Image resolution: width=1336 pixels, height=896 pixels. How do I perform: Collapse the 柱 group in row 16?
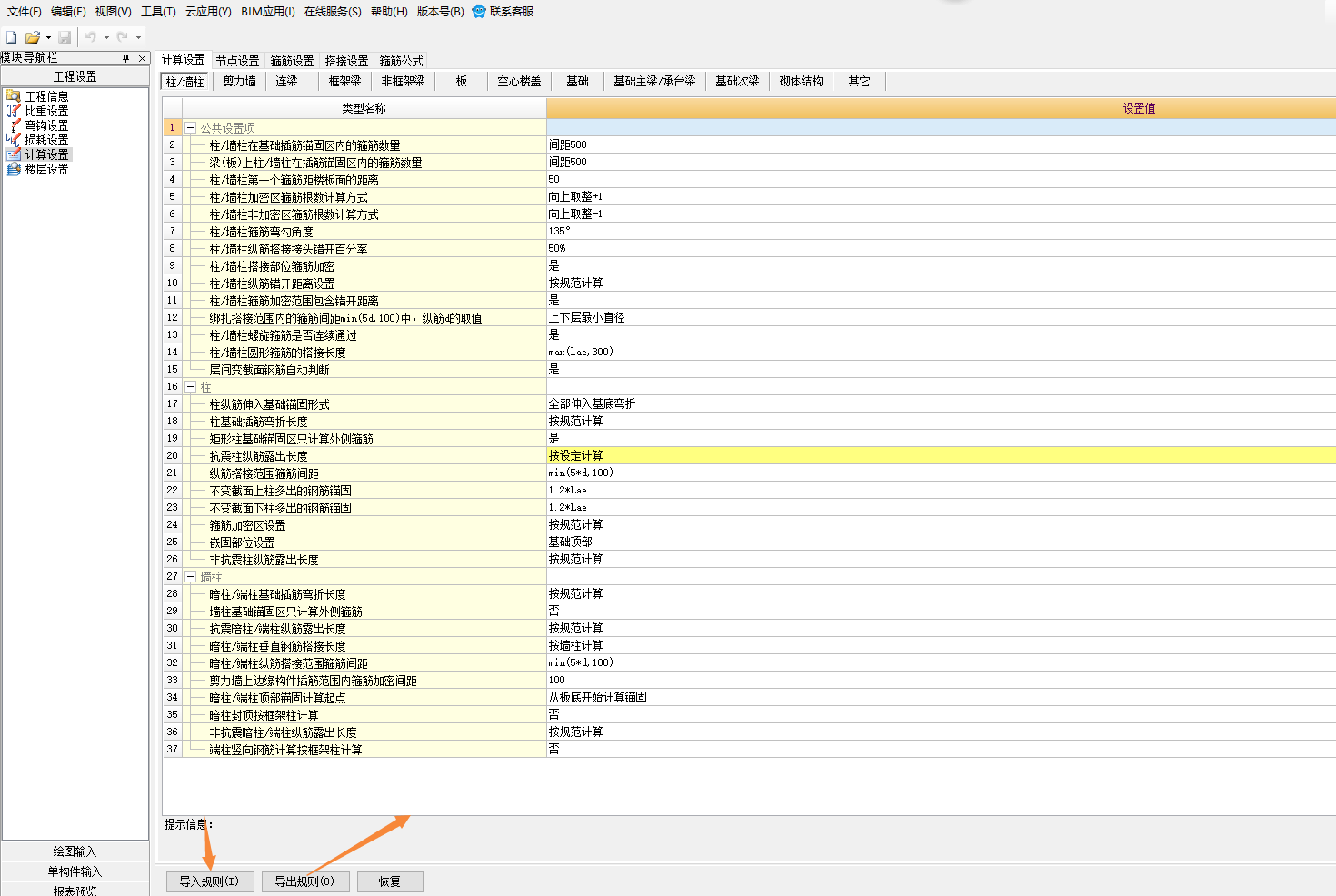point(191,387)
